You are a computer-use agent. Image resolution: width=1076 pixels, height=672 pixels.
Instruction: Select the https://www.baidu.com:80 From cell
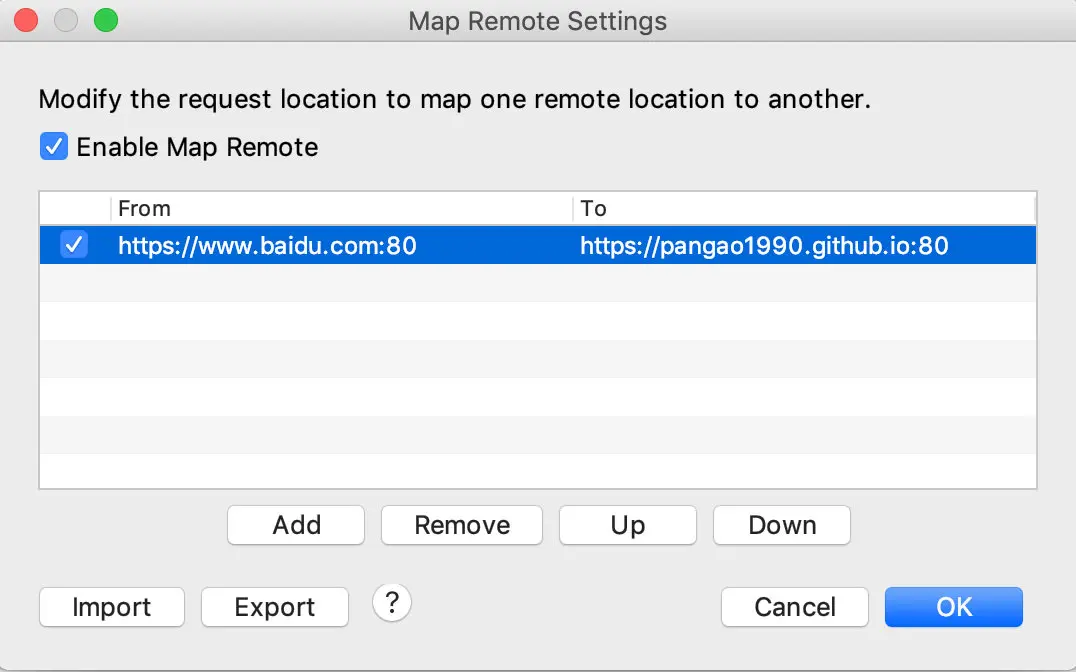tap(268, 246)
